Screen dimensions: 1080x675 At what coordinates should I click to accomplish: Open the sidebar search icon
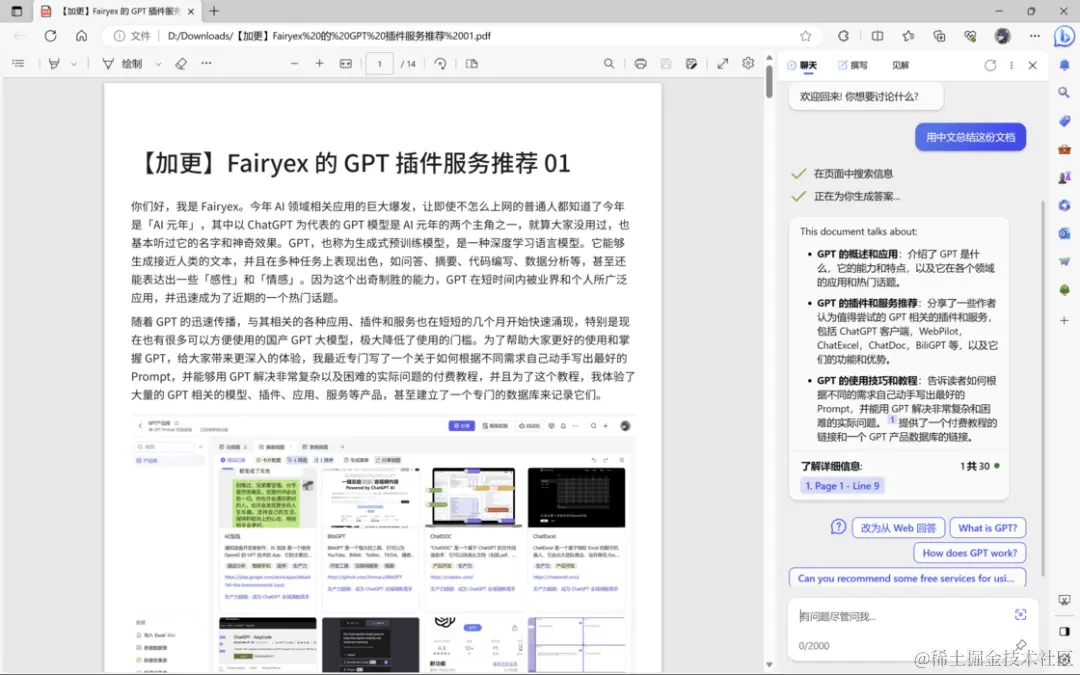point(1064,92)
